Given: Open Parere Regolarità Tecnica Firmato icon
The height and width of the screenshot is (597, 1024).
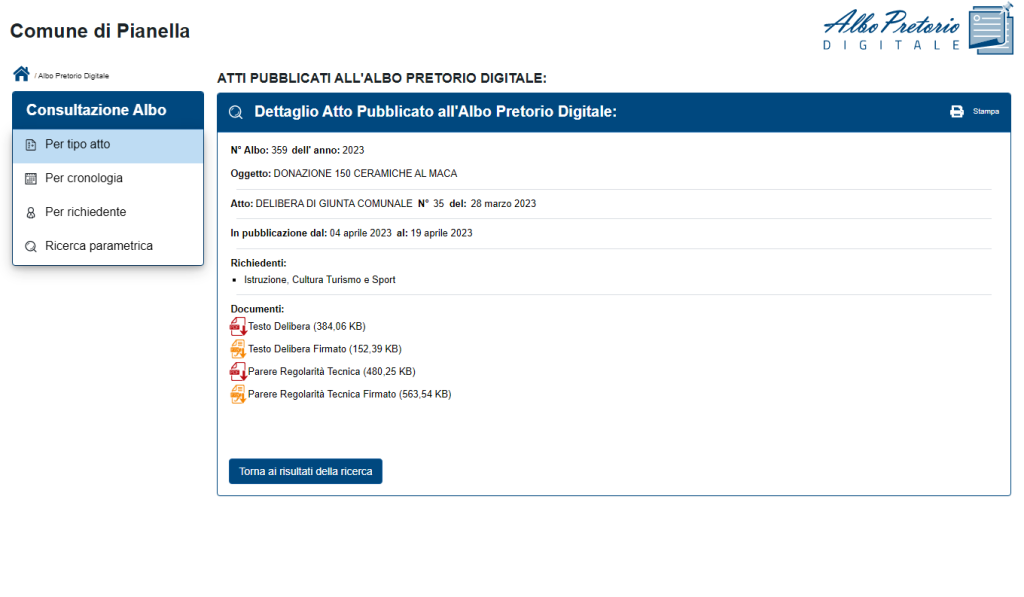Looking at the screenshot, I should (238, 395).
